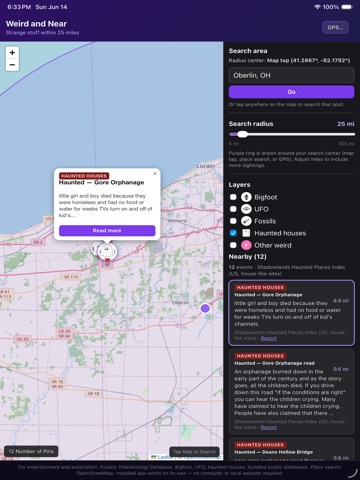Click the 25 mi radius value
Screen dimensions: 360x480
(345, 124)
